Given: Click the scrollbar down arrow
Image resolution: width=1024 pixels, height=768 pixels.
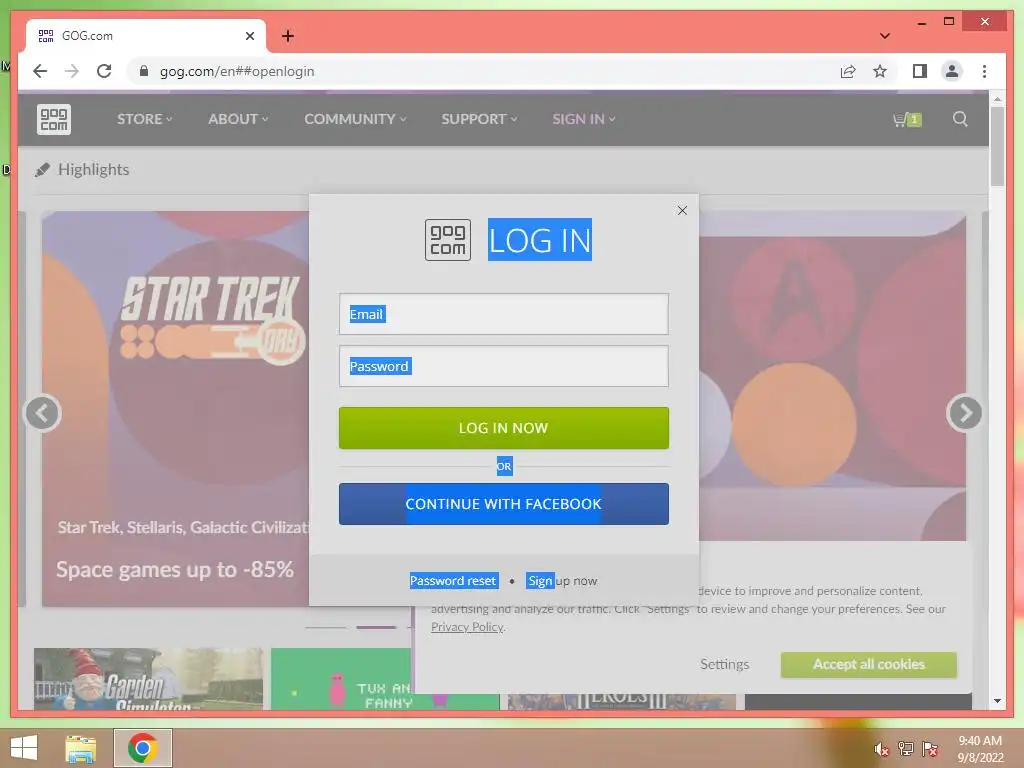Looking at the screenshot, I should point(997,701).
